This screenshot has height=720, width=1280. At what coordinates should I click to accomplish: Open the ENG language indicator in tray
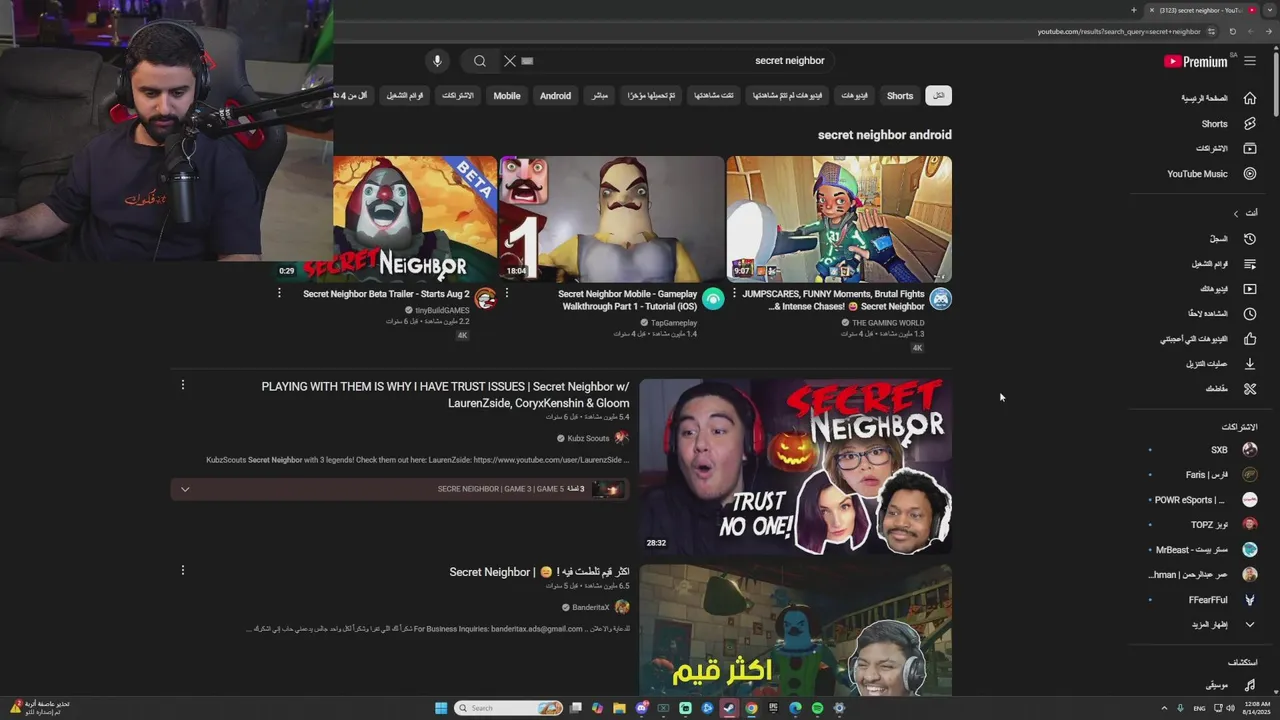click(x=1200, y=708)
